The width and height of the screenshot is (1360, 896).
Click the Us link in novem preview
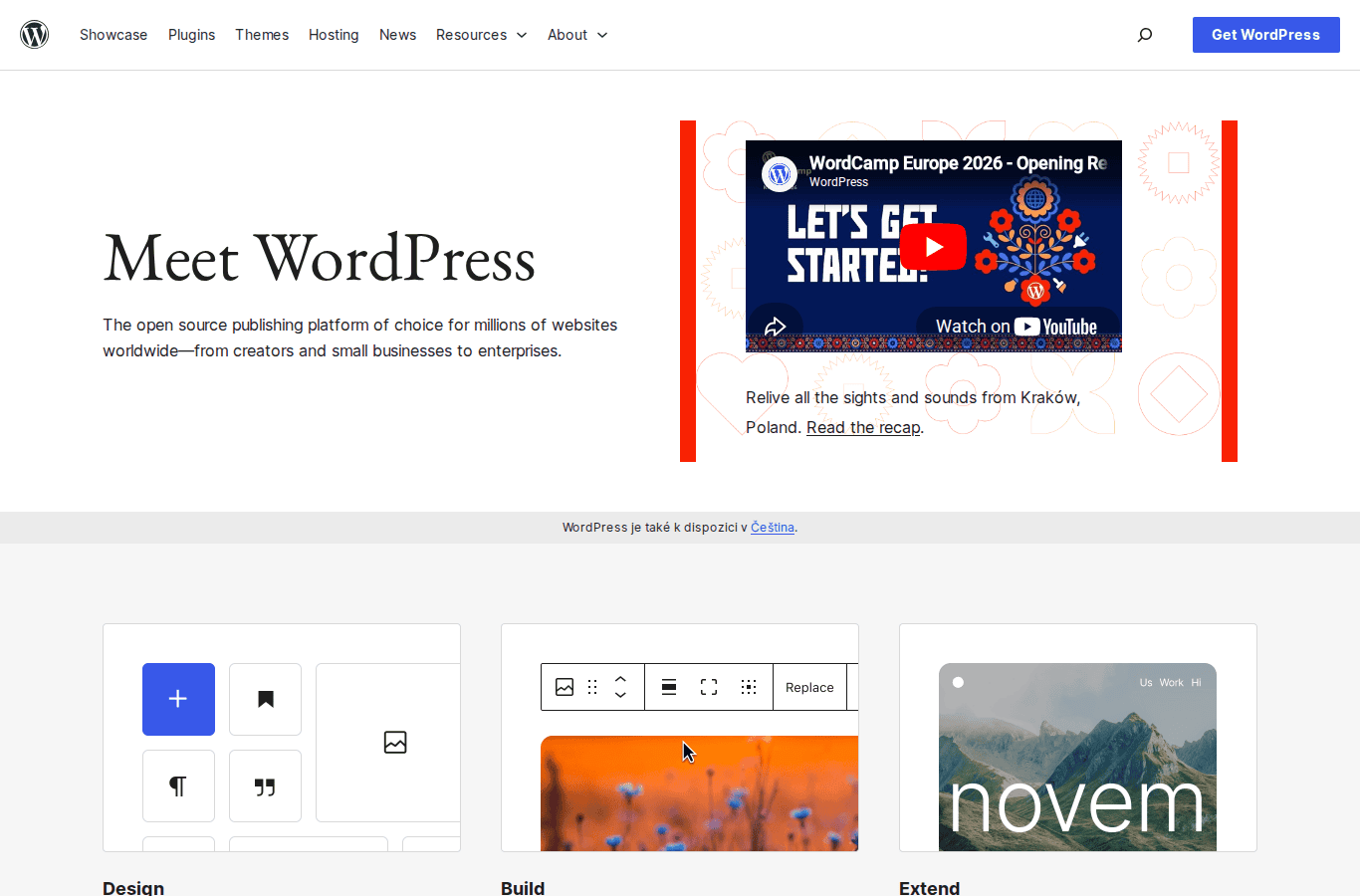click(1146, 683)
